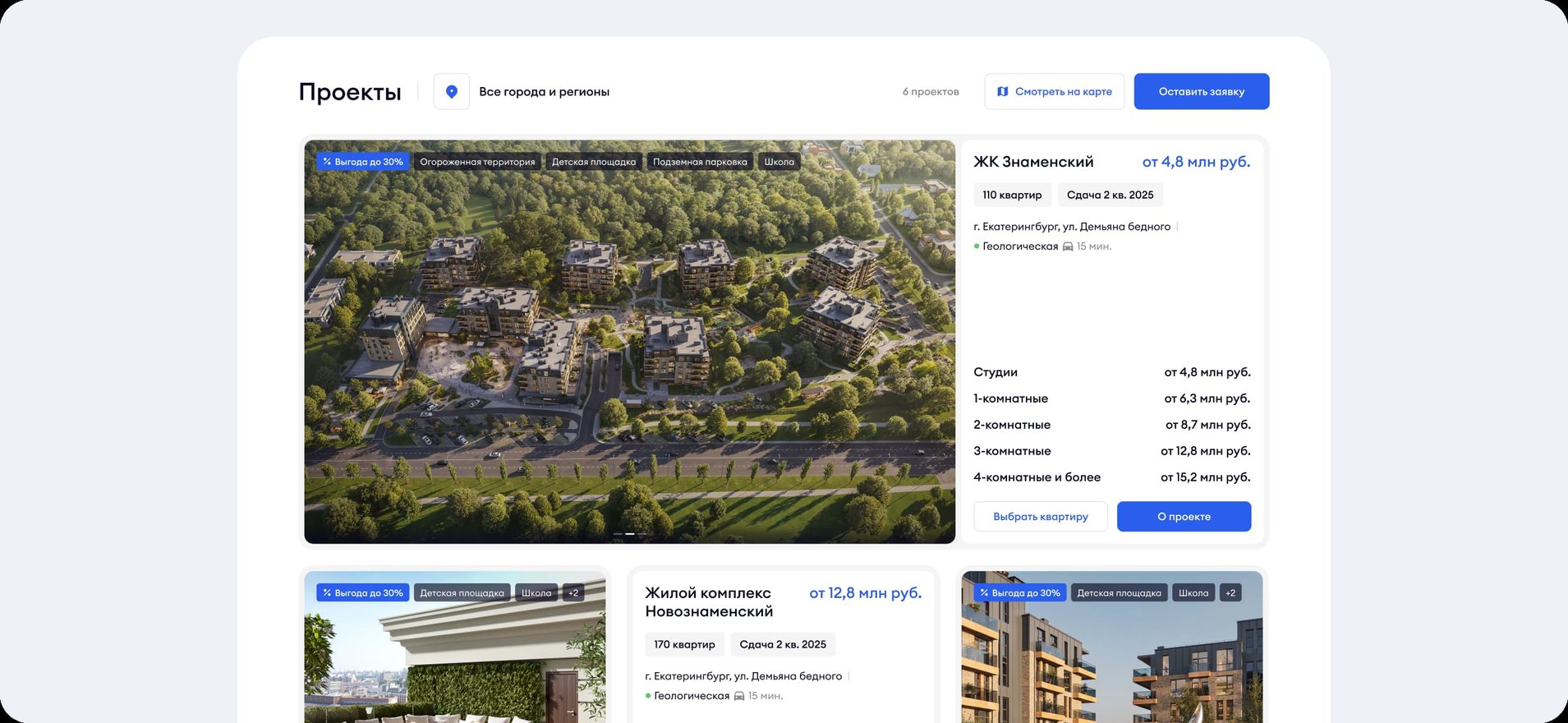1568x723 pixels.
Task: Choose the Студии price row
Action: pyautogui.click(x=1111, y=372)
